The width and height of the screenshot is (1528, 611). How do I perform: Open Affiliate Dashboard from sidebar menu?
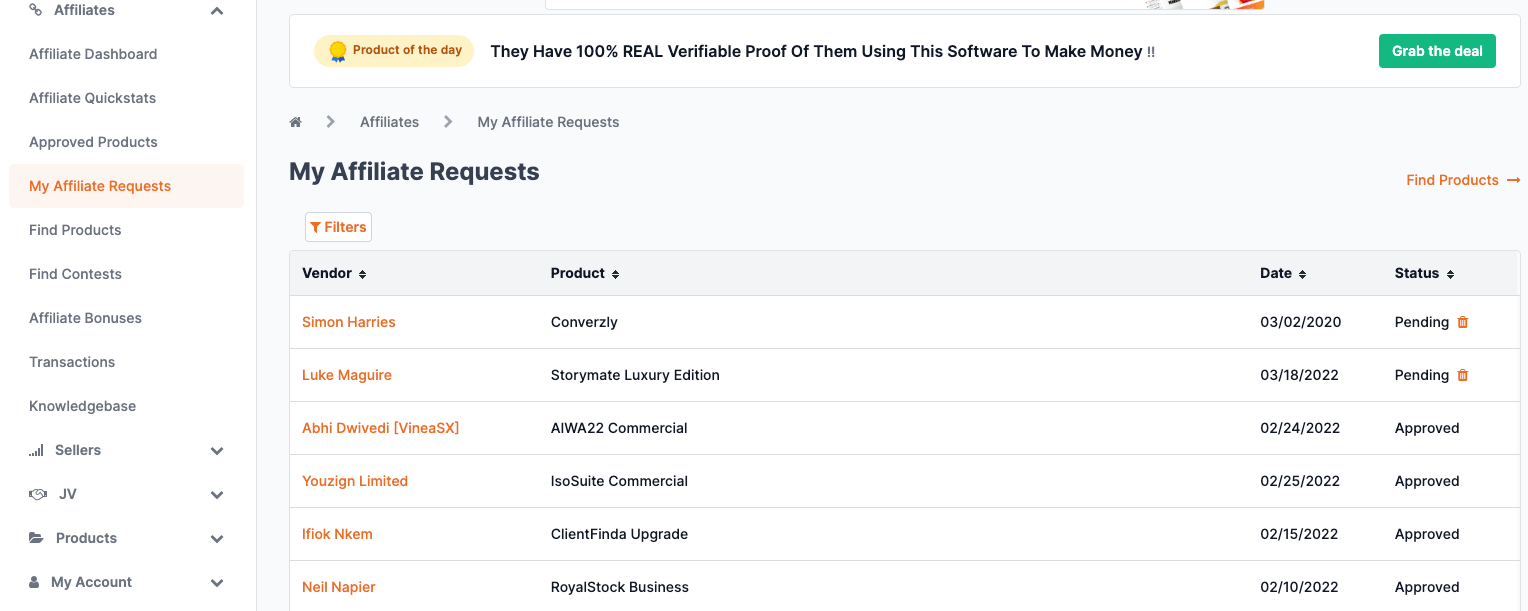click(x=93, y=54)
